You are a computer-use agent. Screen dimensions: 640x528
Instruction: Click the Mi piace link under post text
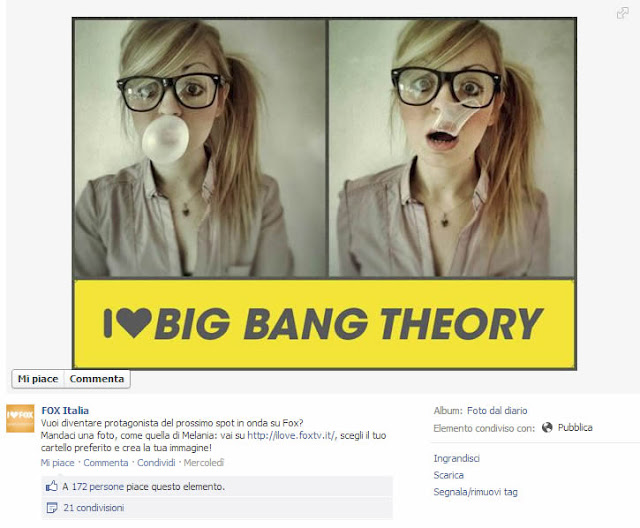click(x=58, y=463)
